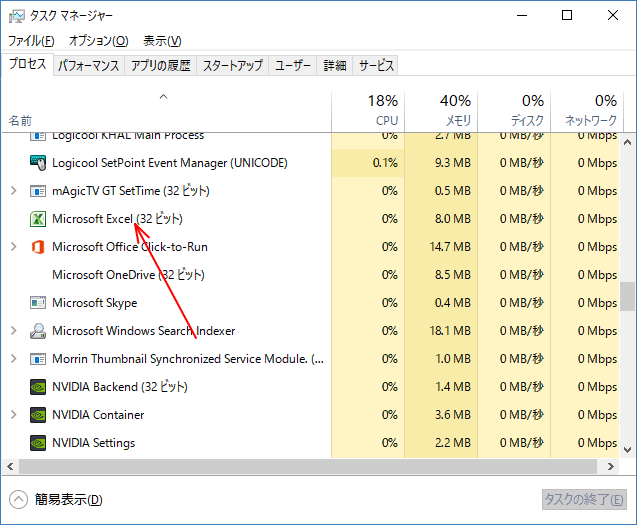637x525 pixels.
Task: Open the オプション(O) menu
Action: tap(99, 41)
